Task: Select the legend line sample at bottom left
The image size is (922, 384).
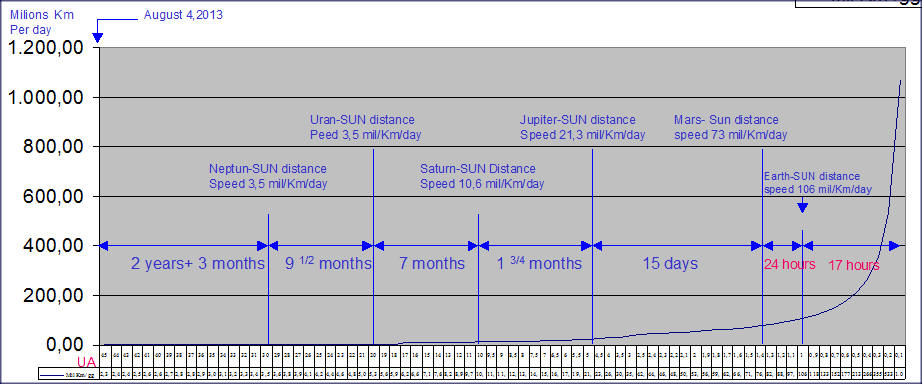Action: pos(51,373)
